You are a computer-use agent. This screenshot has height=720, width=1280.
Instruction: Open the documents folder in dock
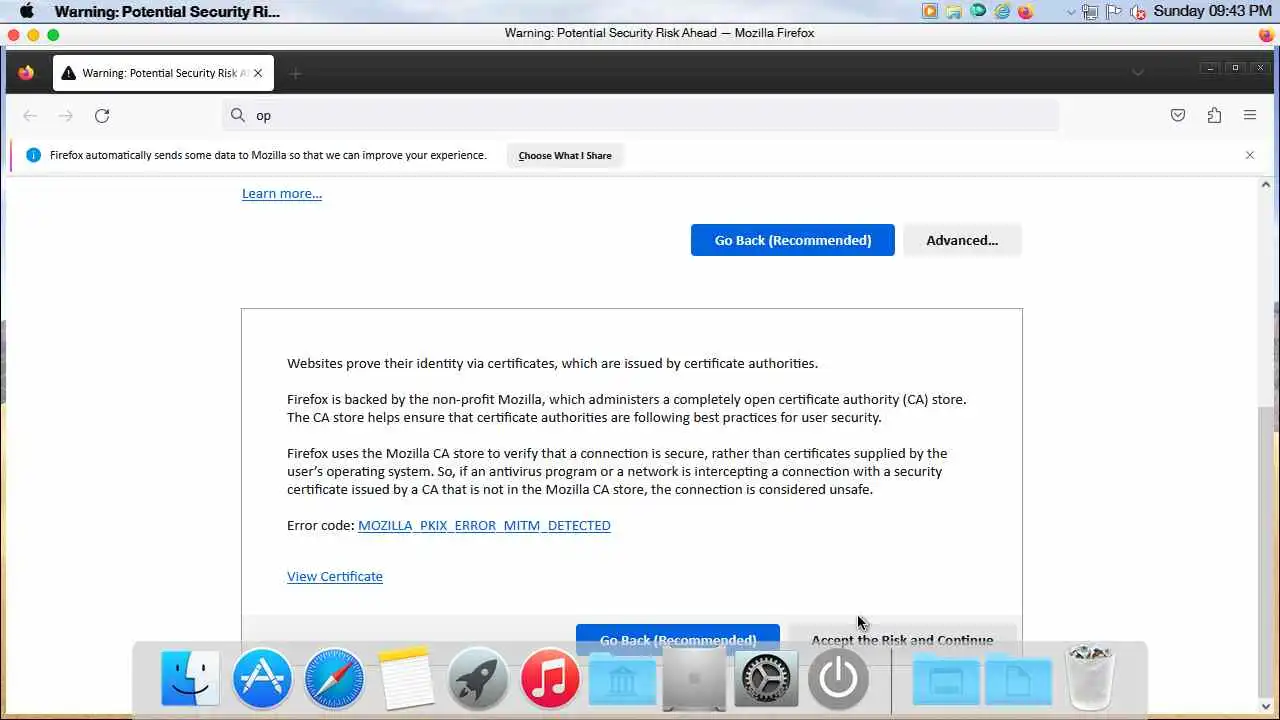click(x=1018, y=679)
